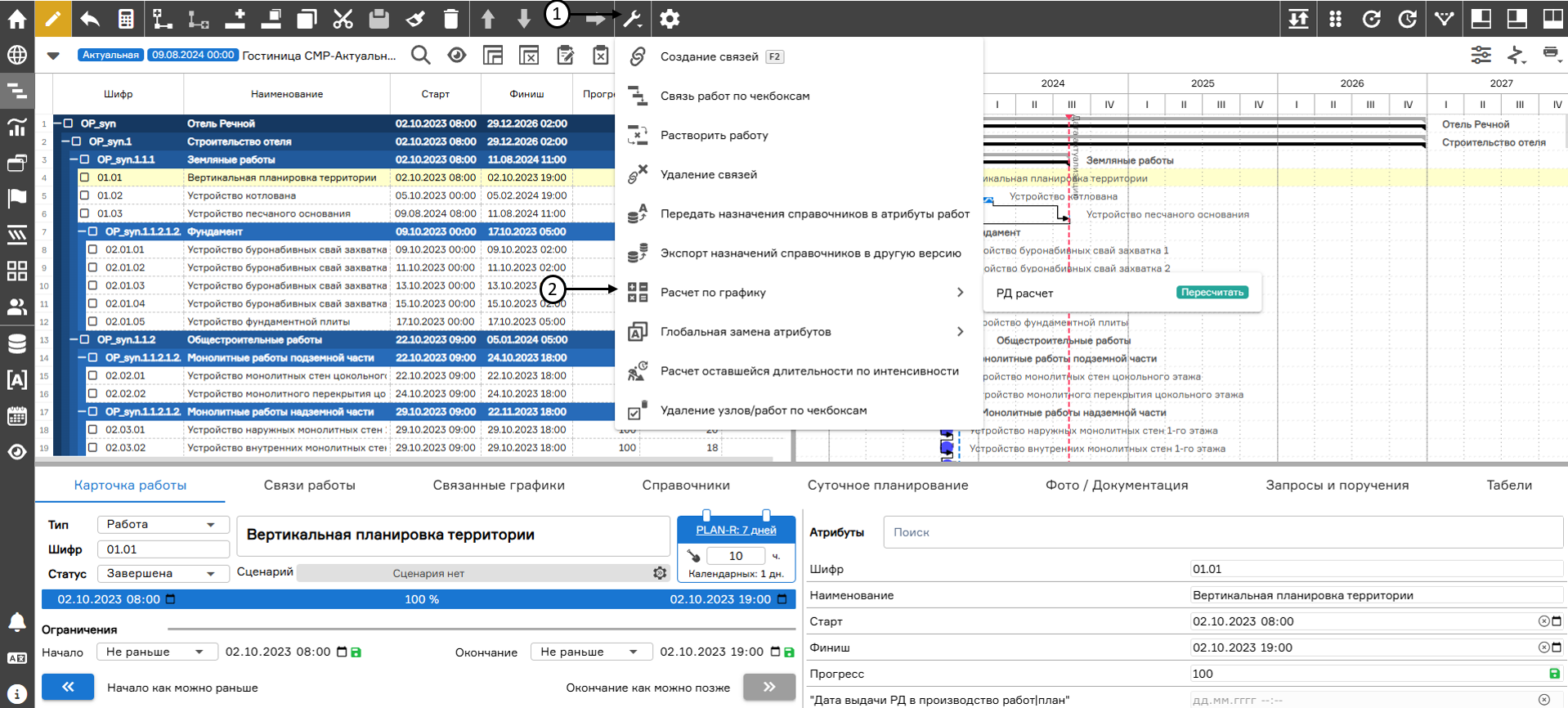Check the box for node OP_syn.1.1.2
The height and width of the screenshot is (708, 1568).
pos(84,339)
